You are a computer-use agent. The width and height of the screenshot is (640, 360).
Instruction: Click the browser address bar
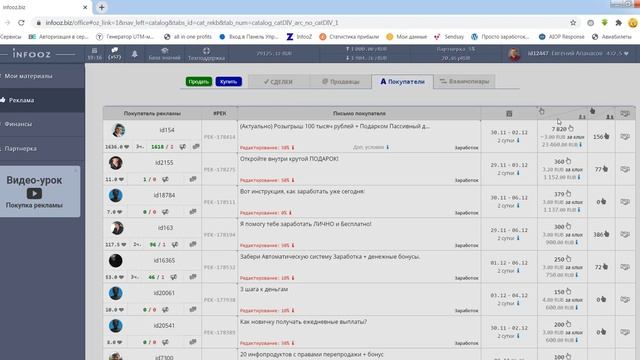pyautogui.click(x=302, y=23)
